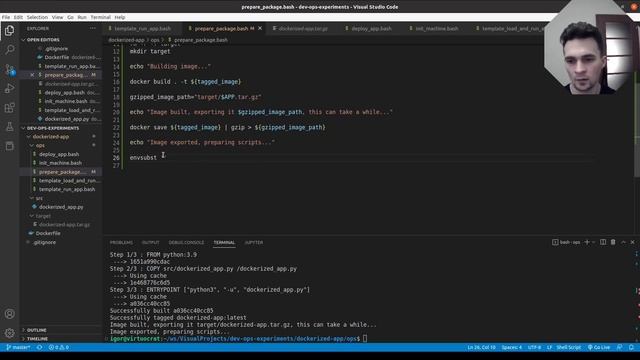Open the Help menu

[120, 17]
